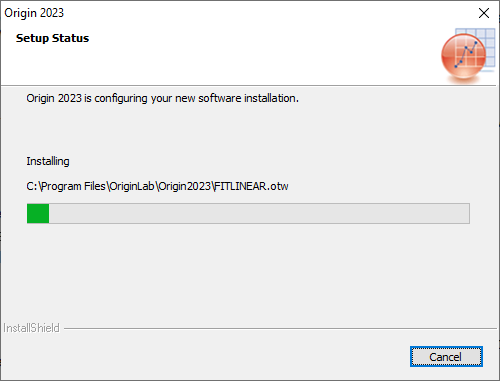Click the Installing status label
The width and height of the screenshot is (500, 381).
pos(48,161)
